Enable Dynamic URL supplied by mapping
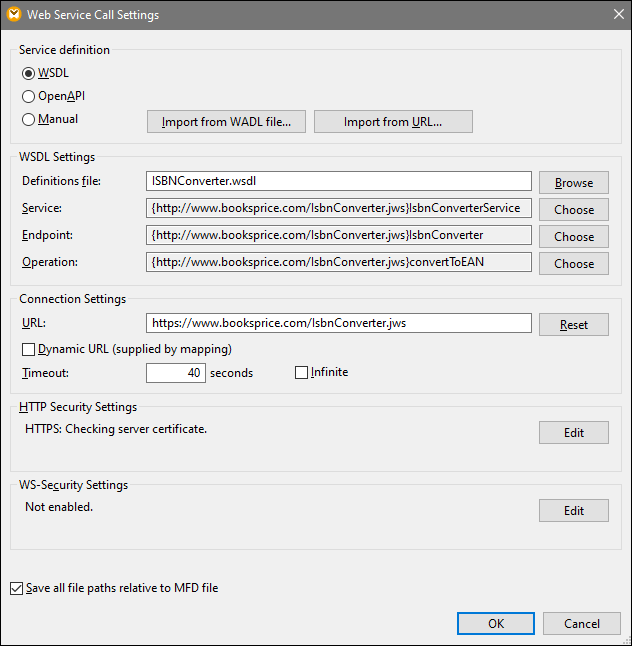The image size is (632, 646). (29, 349)
